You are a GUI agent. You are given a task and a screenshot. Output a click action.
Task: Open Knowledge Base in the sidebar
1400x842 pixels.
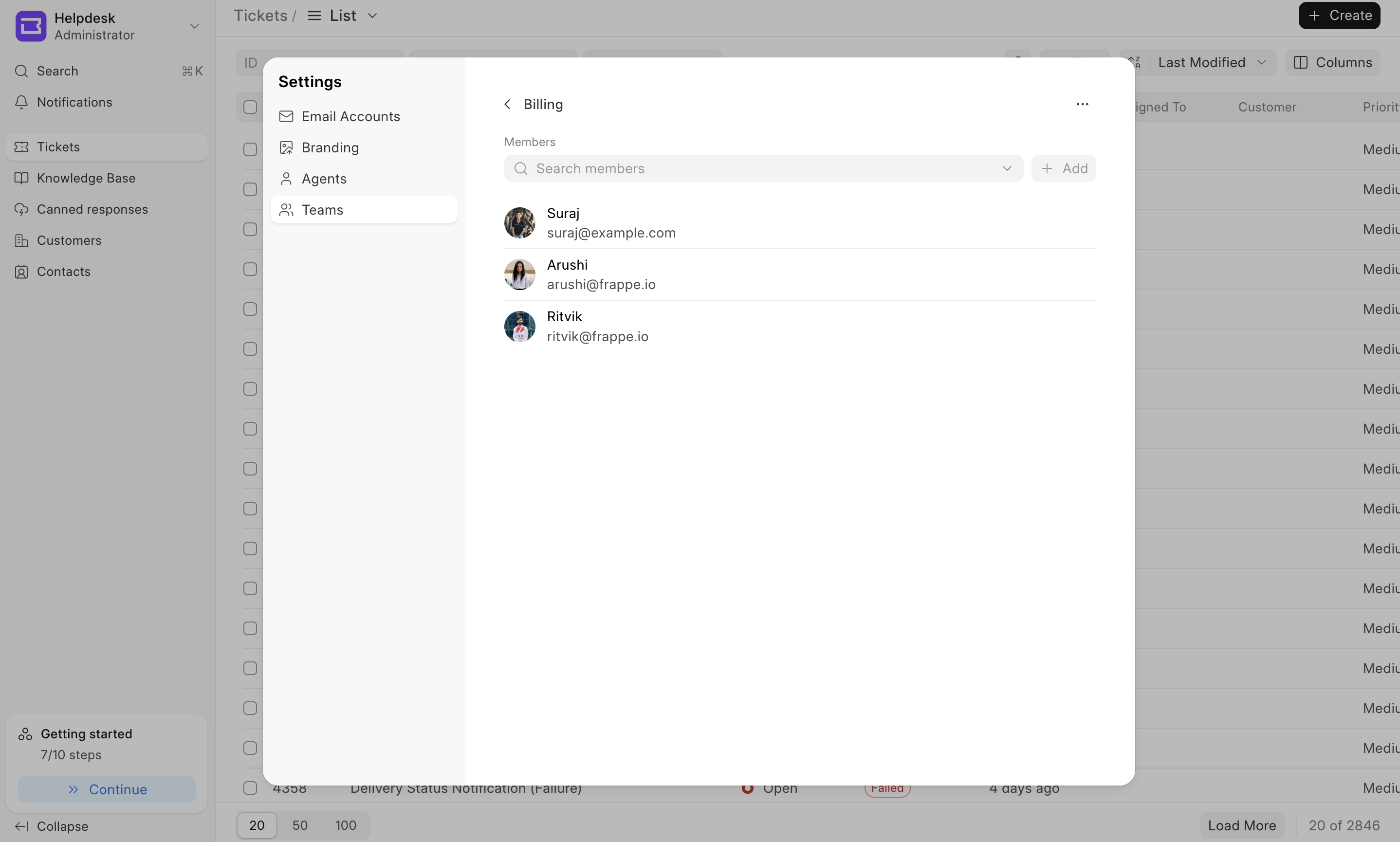coord(86,178)
